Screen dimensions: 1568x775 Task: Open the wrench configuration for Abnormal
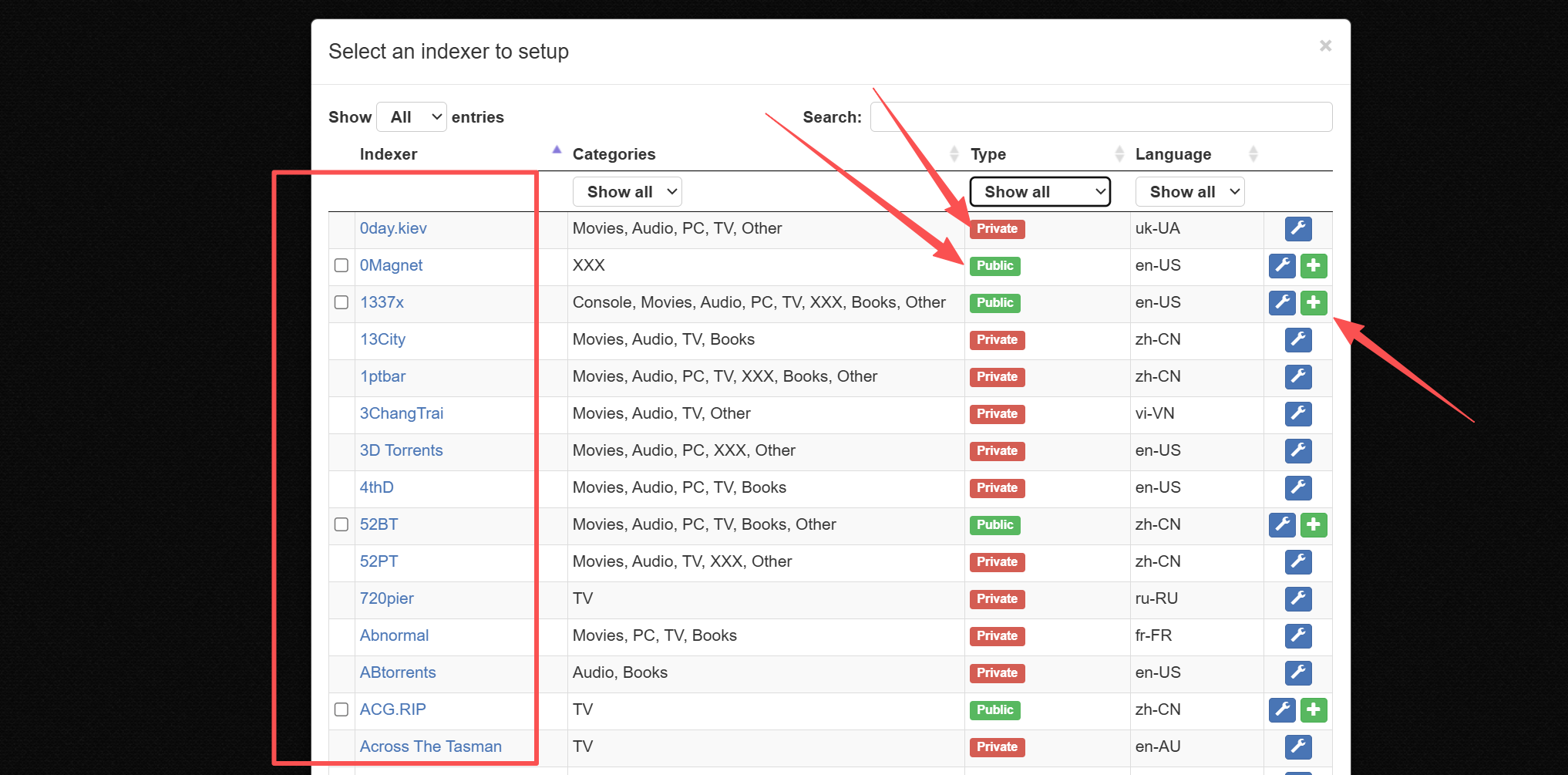click(x=1298, y=636)
